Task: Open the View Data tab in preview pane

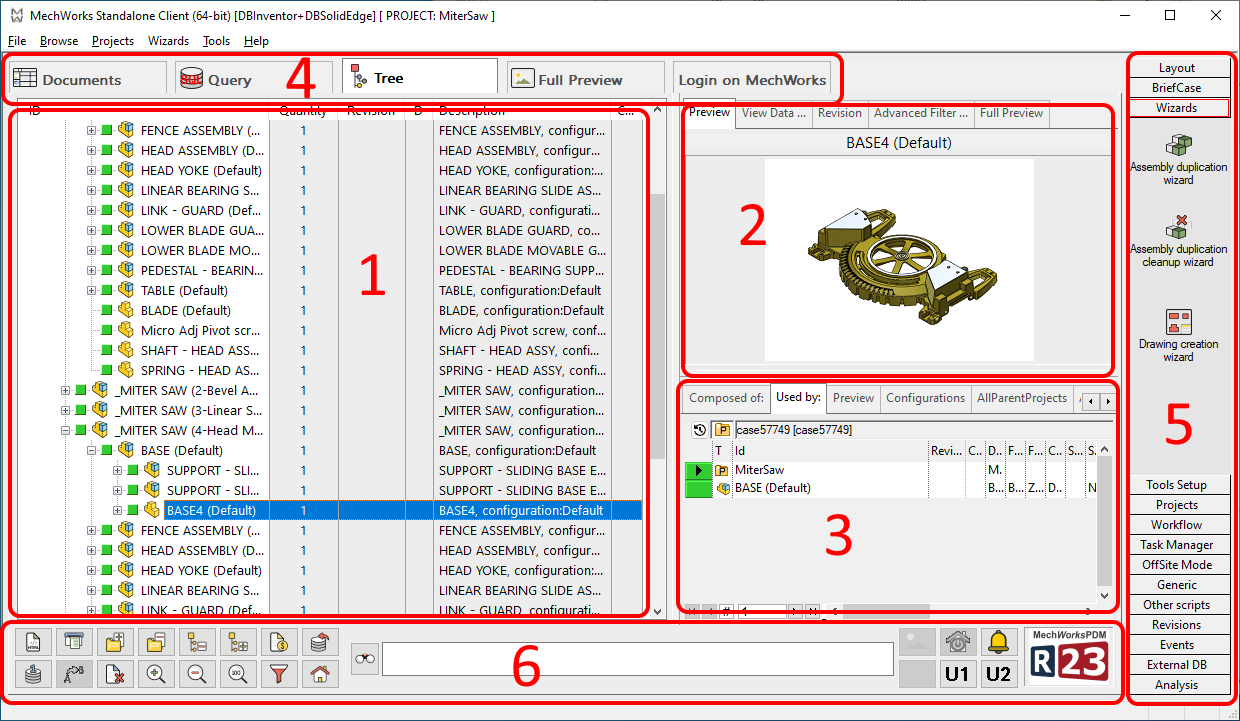Action: click(773, 113)
